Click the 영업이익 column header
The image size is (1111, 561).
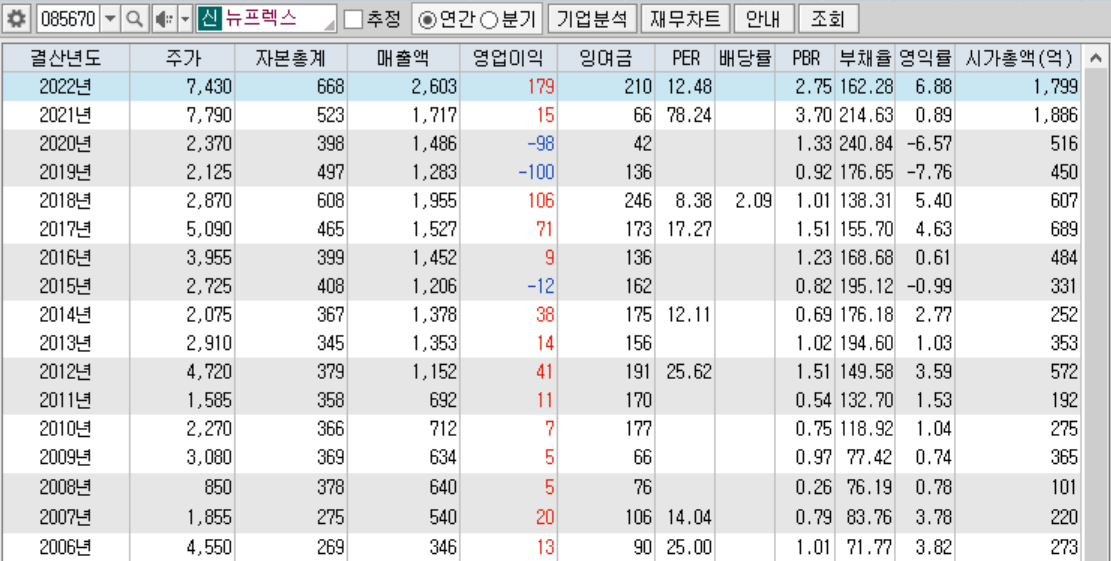(x=508, y=59)
